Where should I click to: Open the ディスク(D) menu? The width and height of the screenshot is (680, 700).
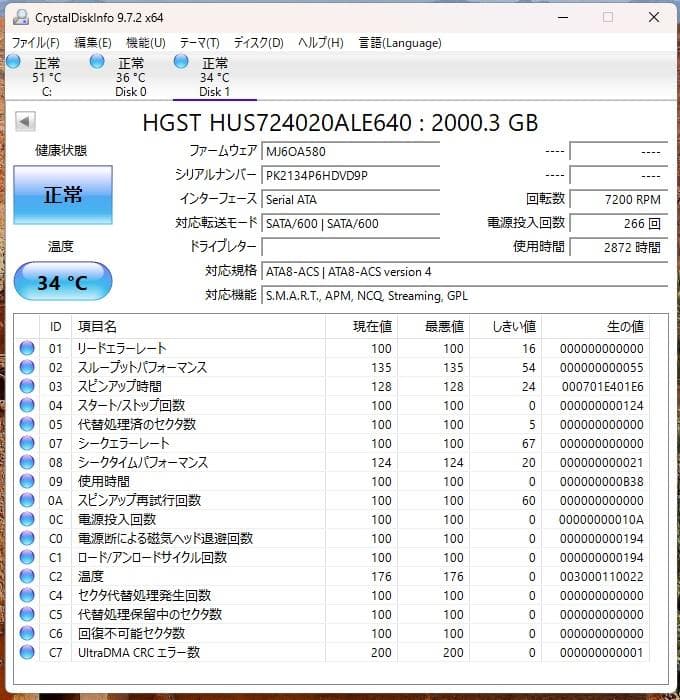[x=259, y=43]
